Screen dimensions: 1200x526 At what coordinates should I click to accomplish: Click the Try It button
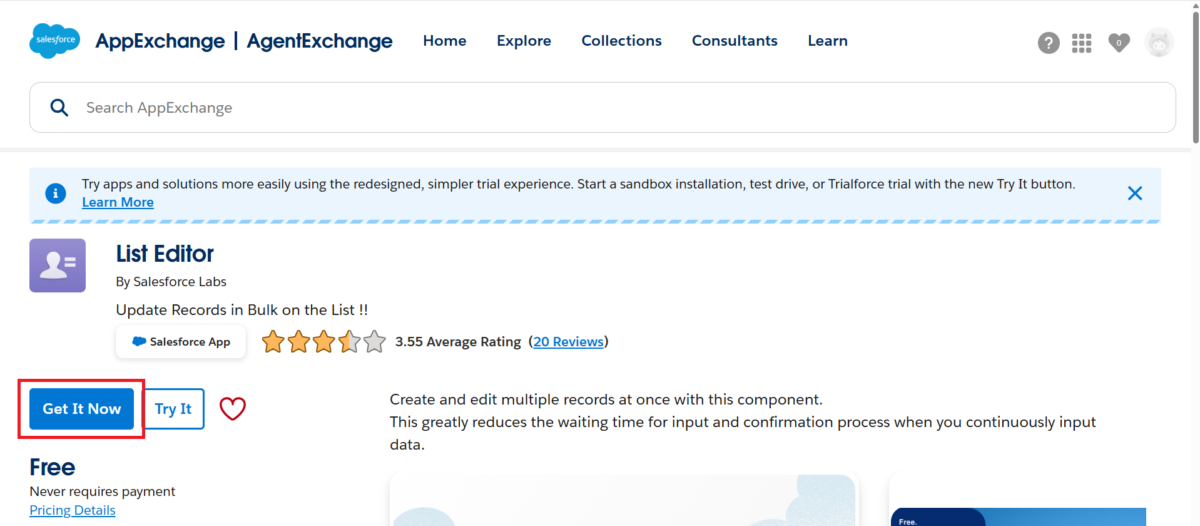coord(173,409)
